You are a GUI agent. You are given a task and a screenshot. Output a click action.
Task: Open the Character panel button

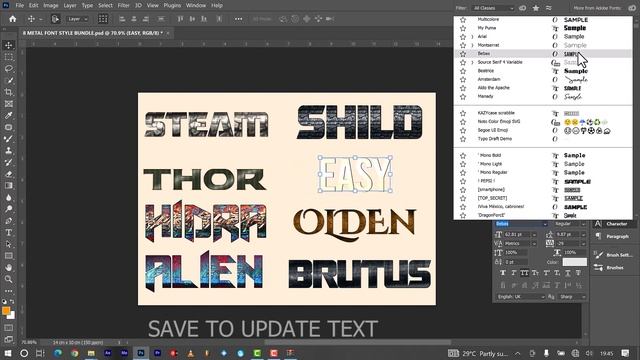tap(612, 224)
